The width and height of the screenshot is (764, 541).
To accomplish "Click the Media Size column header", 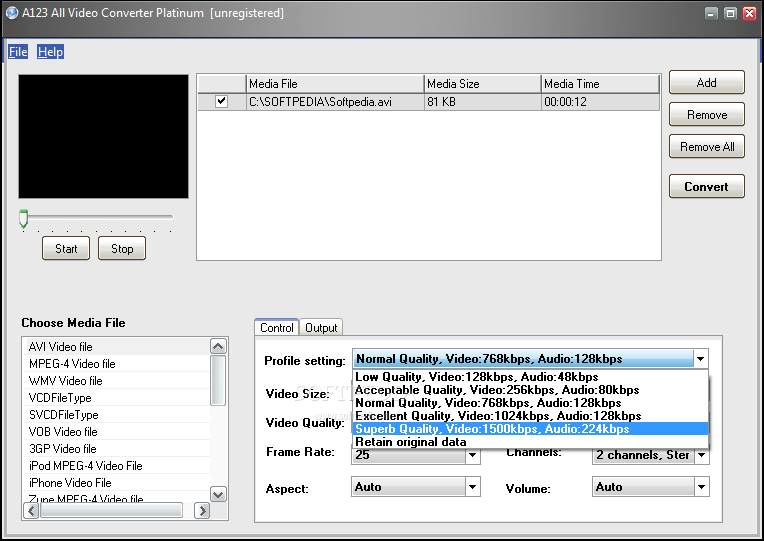I will 482,84.
